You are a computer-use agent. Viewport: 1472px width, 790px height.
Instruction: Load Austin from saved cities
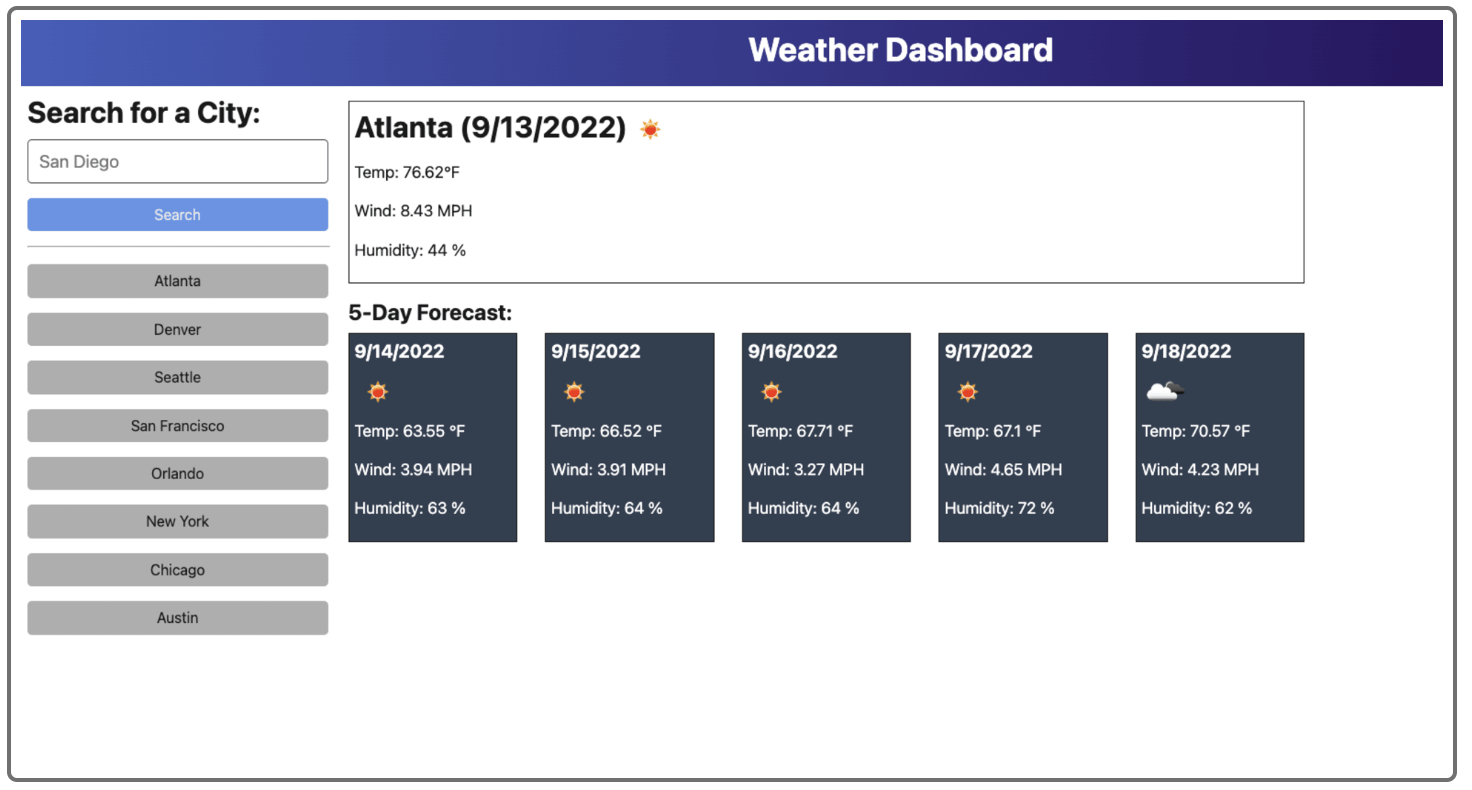(x=178, y=618)
